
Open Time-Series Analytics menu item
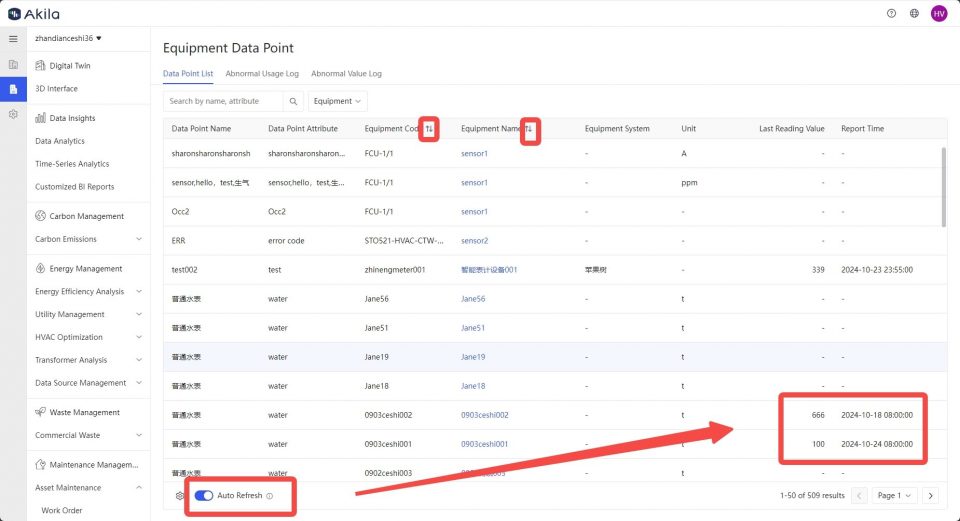coord(72,164)
